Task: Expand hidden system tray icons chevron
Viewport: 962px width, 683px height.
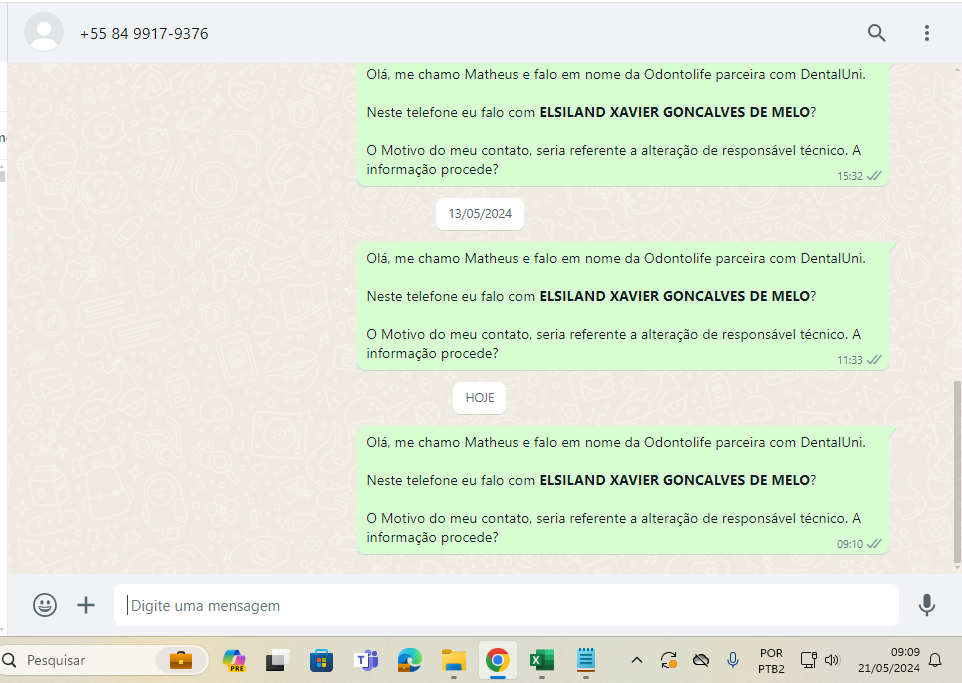Action: click(637, 660)
